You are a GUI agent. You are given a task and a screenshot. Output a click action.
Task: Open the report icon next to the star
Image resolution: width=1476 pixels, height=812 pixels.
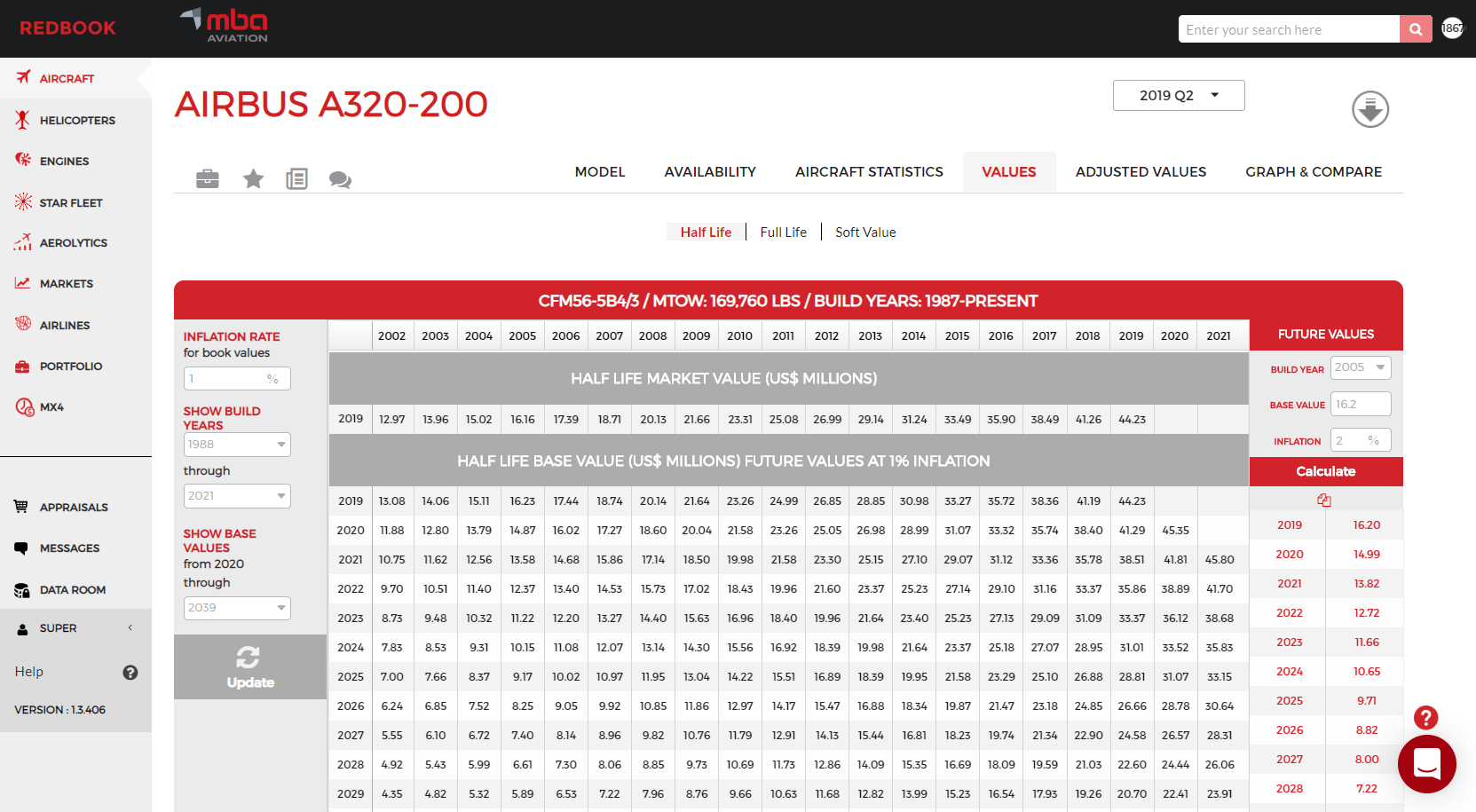coord(296,178)
